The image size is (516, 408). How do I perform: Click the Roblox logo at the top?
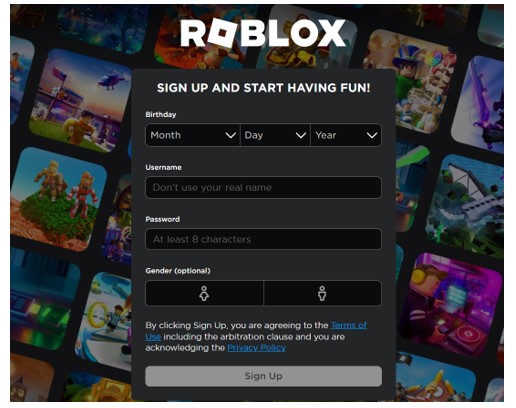[263, 33]
